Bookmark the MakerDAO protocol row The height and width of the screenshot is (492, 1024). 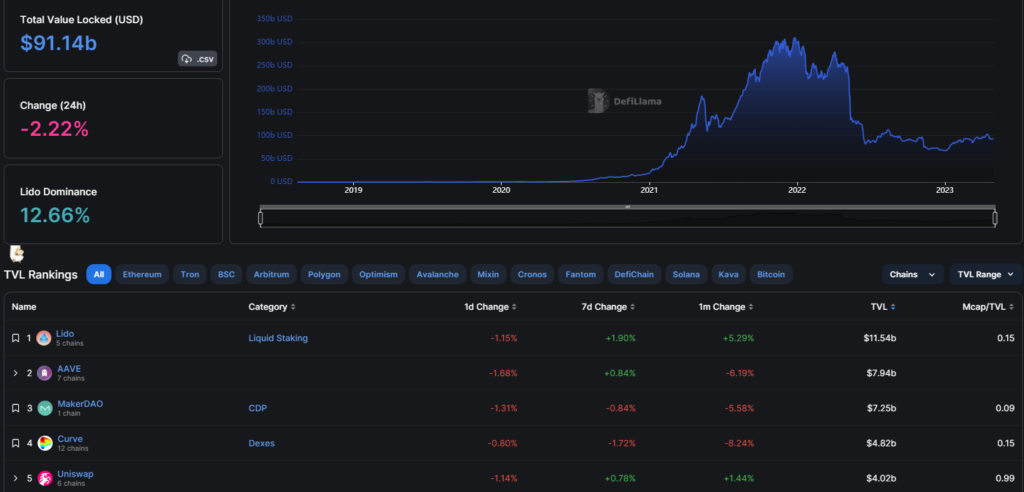pyautogui.click(x=16, y=408)
